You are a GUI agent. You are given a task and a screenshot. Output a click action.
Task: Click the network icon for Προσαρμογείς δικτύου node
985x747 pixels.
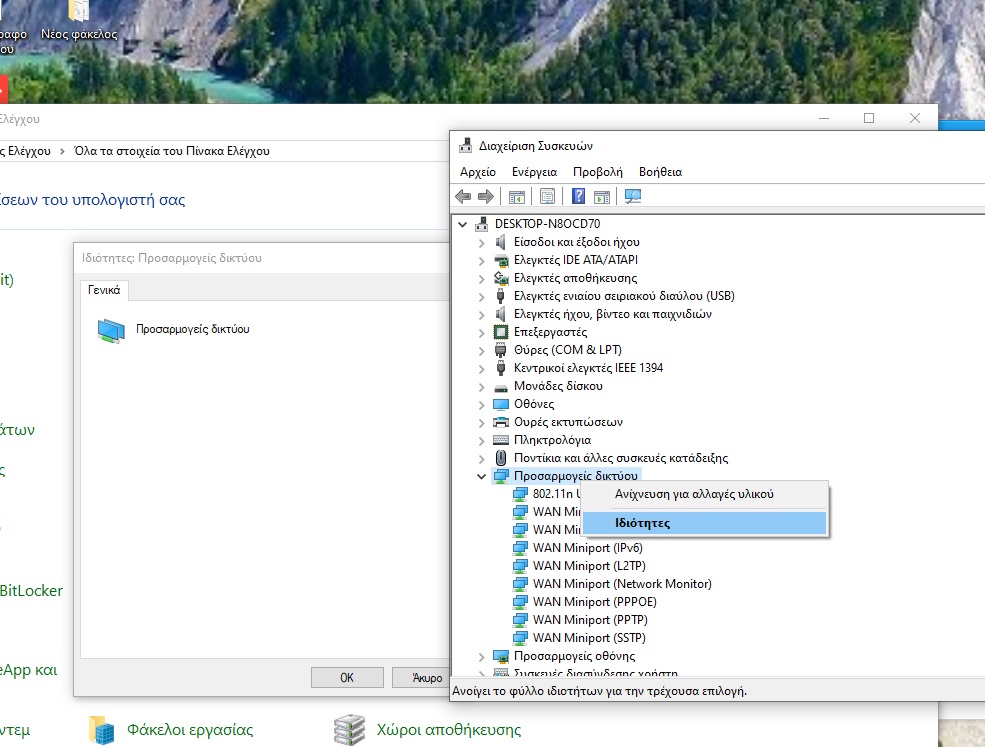(501, 476)
